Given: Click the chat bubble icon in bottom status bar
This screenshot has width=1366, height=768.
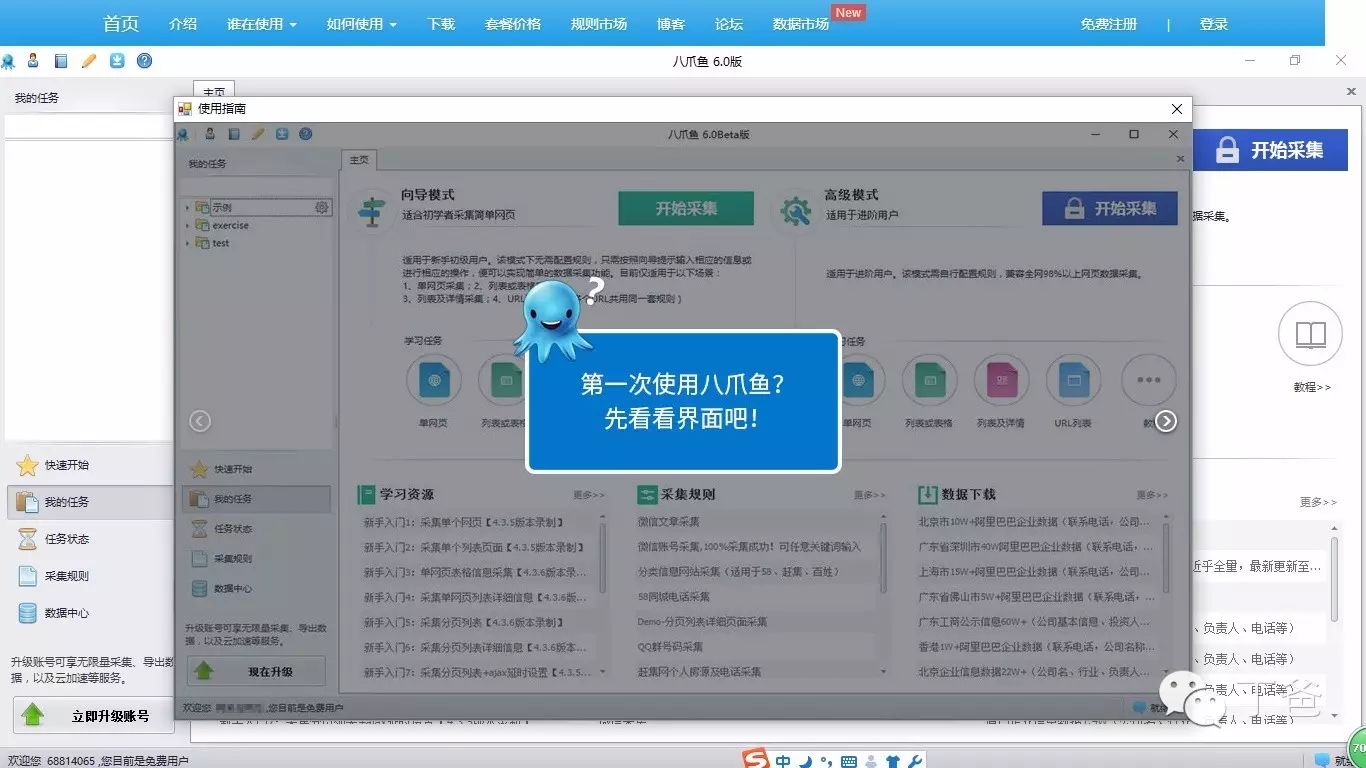Looking at the screenshot, I should point(1321,760).
